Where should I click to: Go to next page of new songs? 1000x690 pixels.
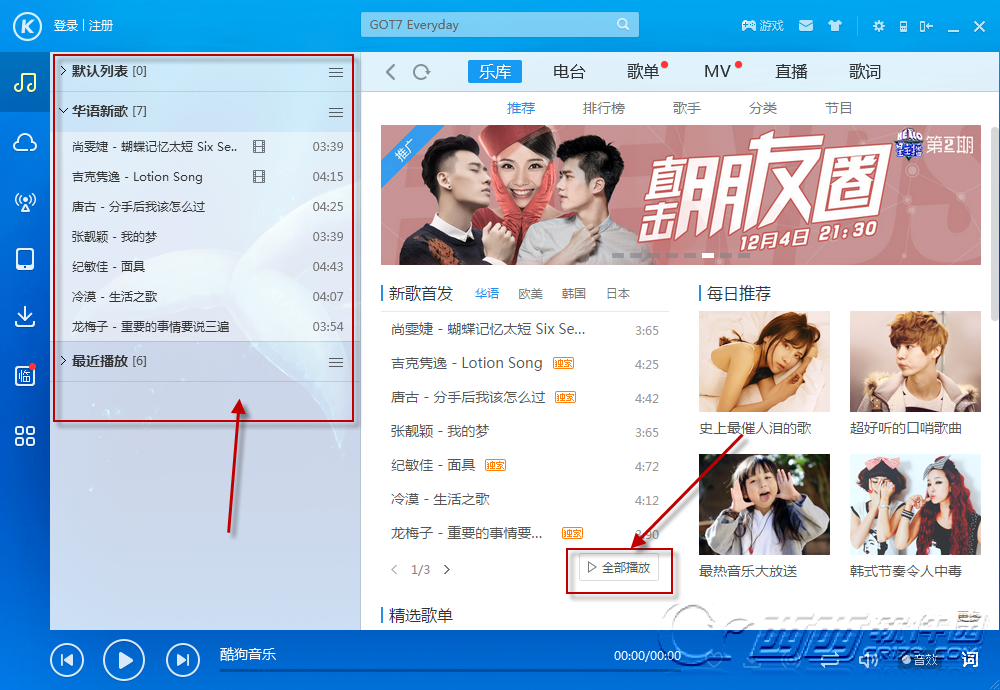(447, 569)
